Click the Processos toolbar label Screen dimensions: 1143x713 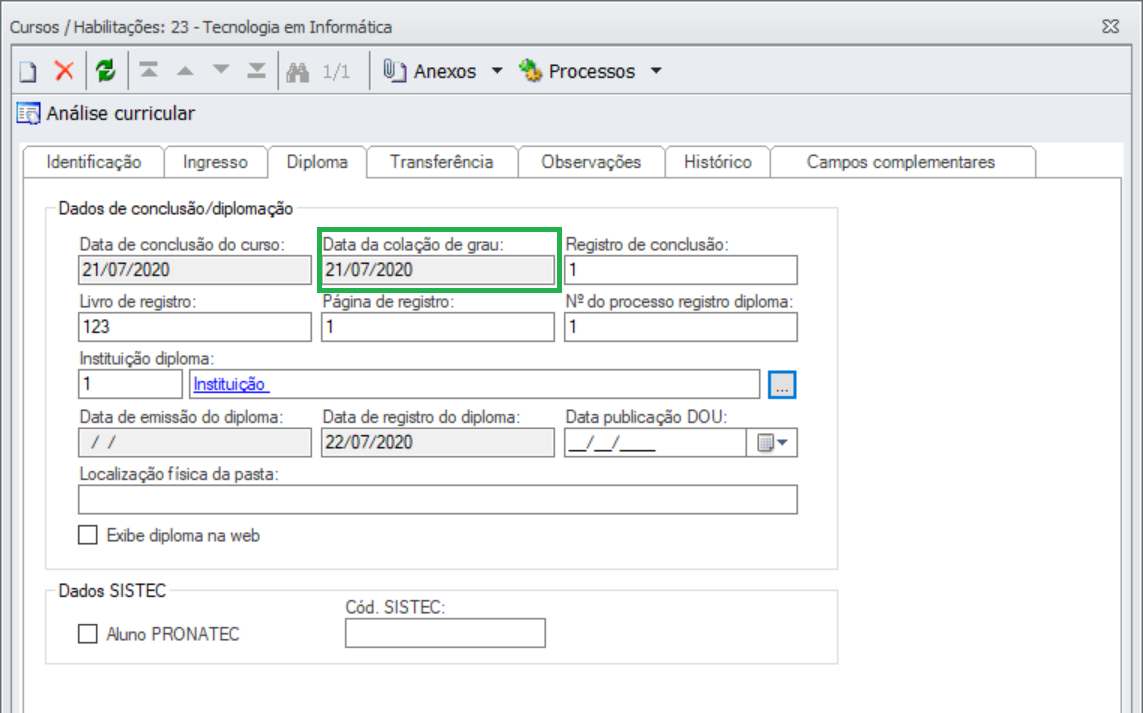point(591,71)
